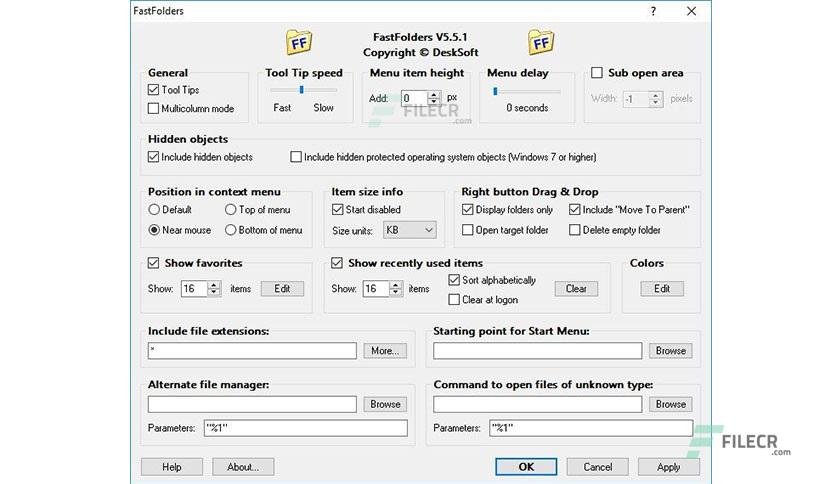Click the favorites Show items number field
This screenshot has height=484, width=836.
[195, 288]
